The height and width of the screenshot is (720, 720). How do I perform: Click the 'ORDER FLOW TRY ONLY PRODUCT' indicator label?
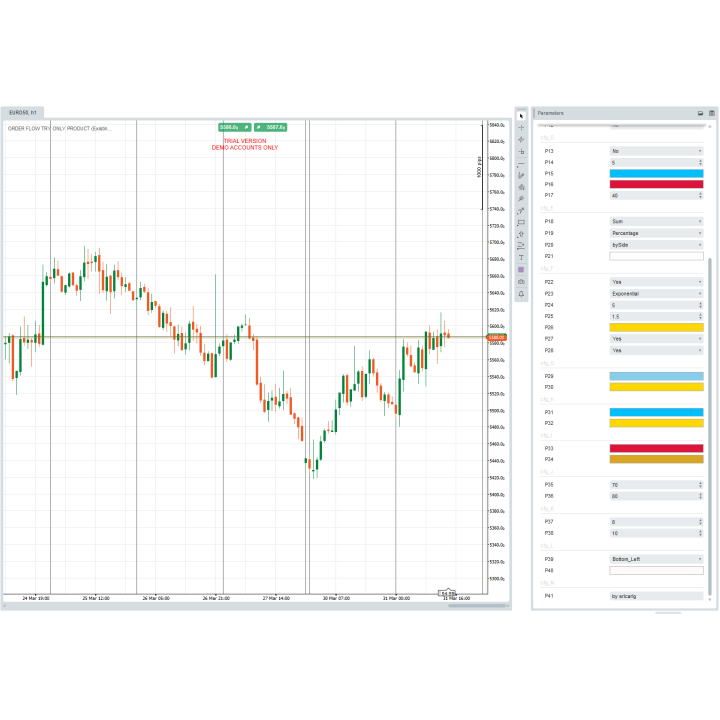[60, 129]
